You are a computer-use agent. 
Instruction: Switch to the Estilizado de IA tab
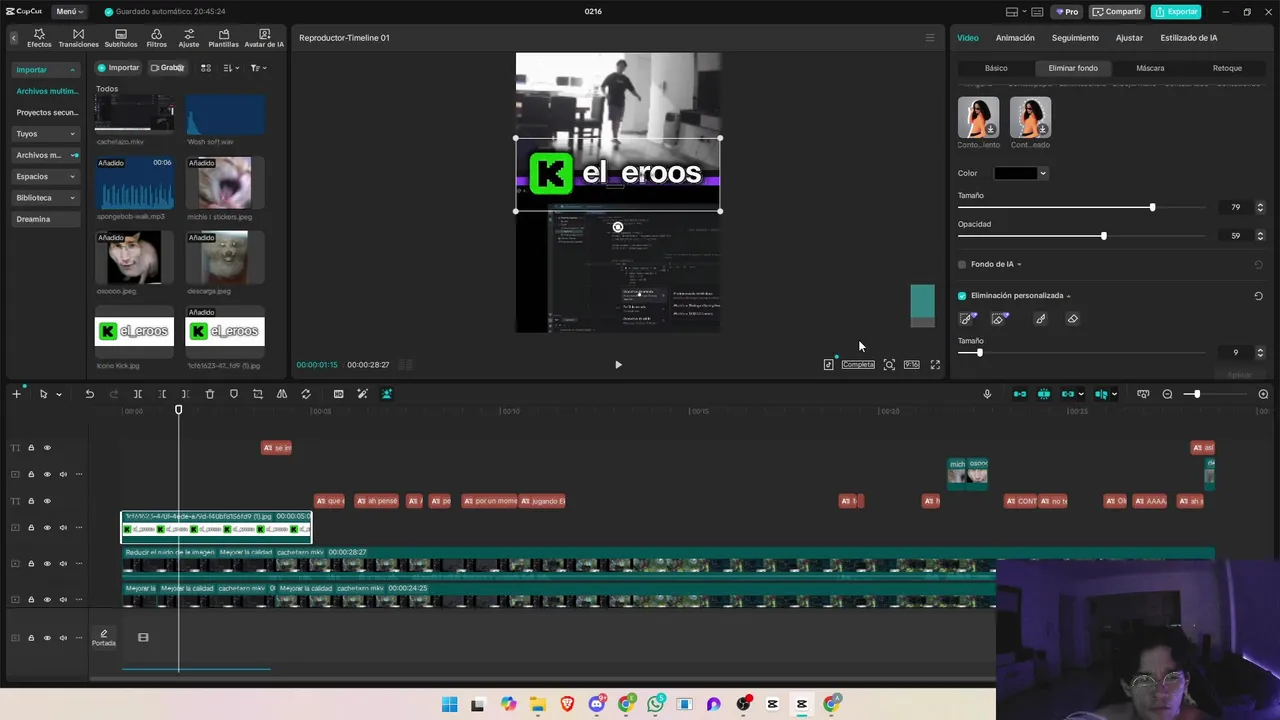[x=1188, y=38]
